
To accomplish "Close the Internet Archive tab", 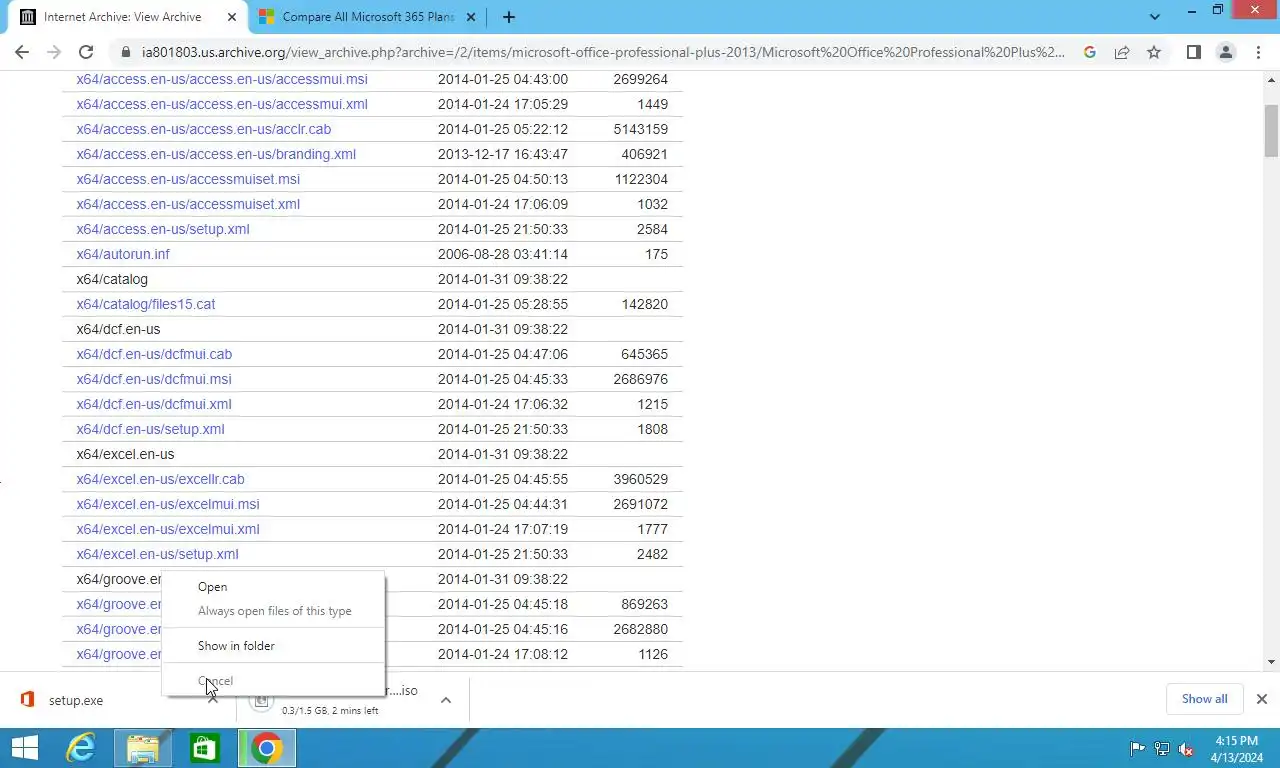I will coord(232,17).
